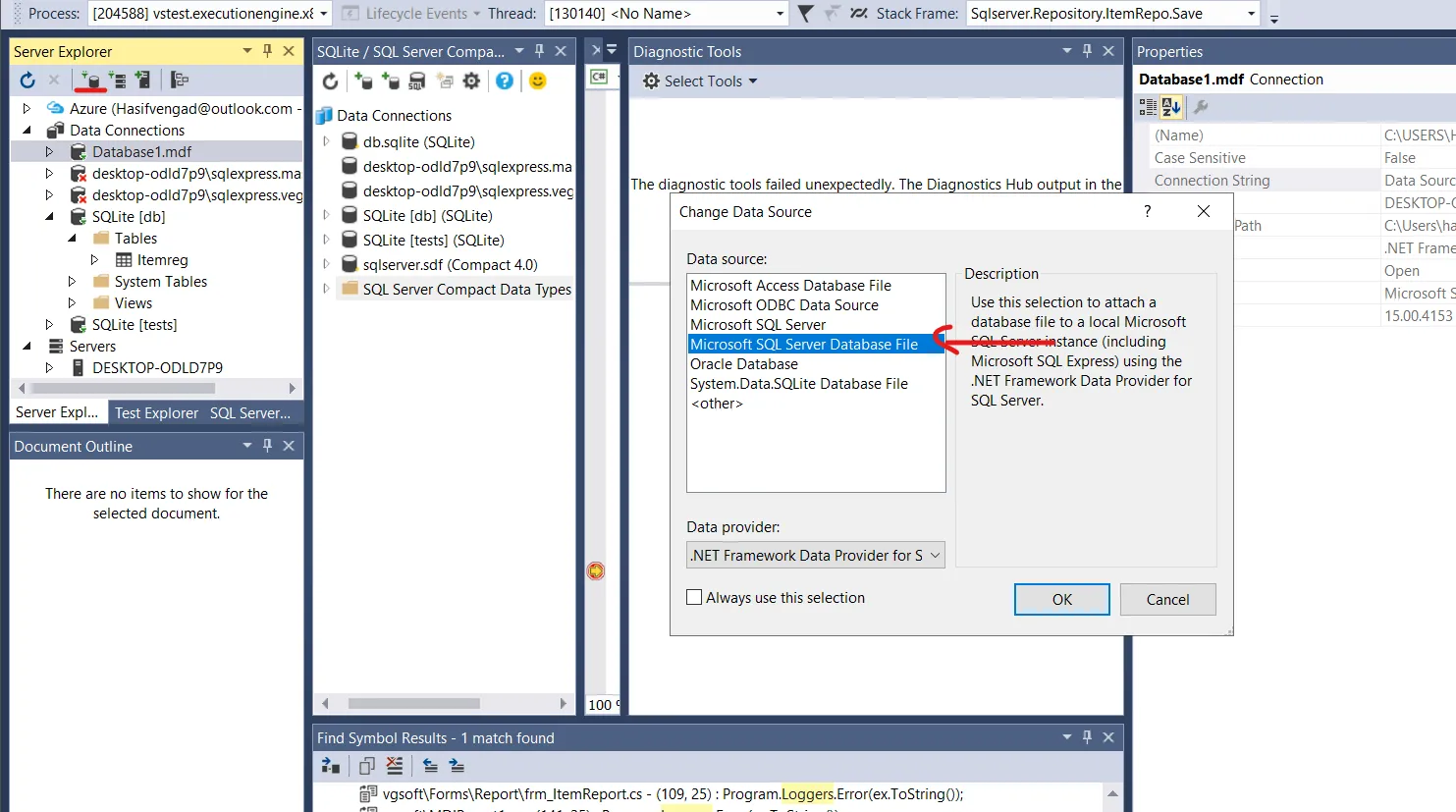The image size is (1456, 812).
Task: Refresh the Server Explorer tree
Action: coord(27,81)
